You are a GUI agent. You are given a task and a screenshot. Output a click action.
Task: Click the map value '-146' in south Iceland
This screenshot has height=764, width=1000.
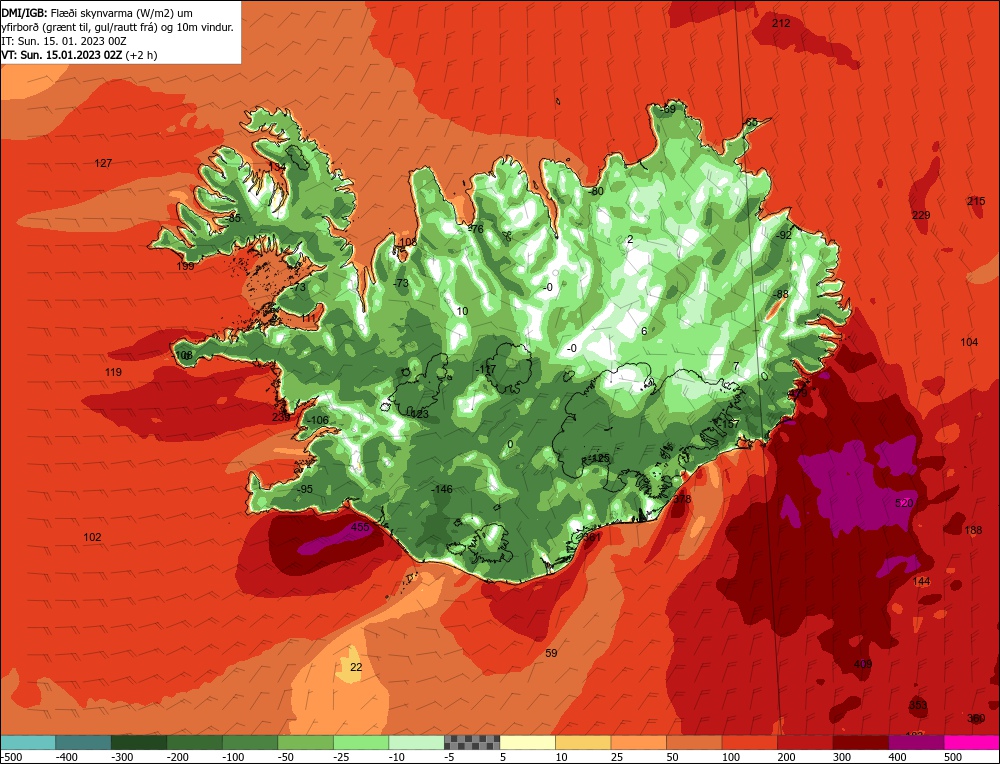(441, 489)
